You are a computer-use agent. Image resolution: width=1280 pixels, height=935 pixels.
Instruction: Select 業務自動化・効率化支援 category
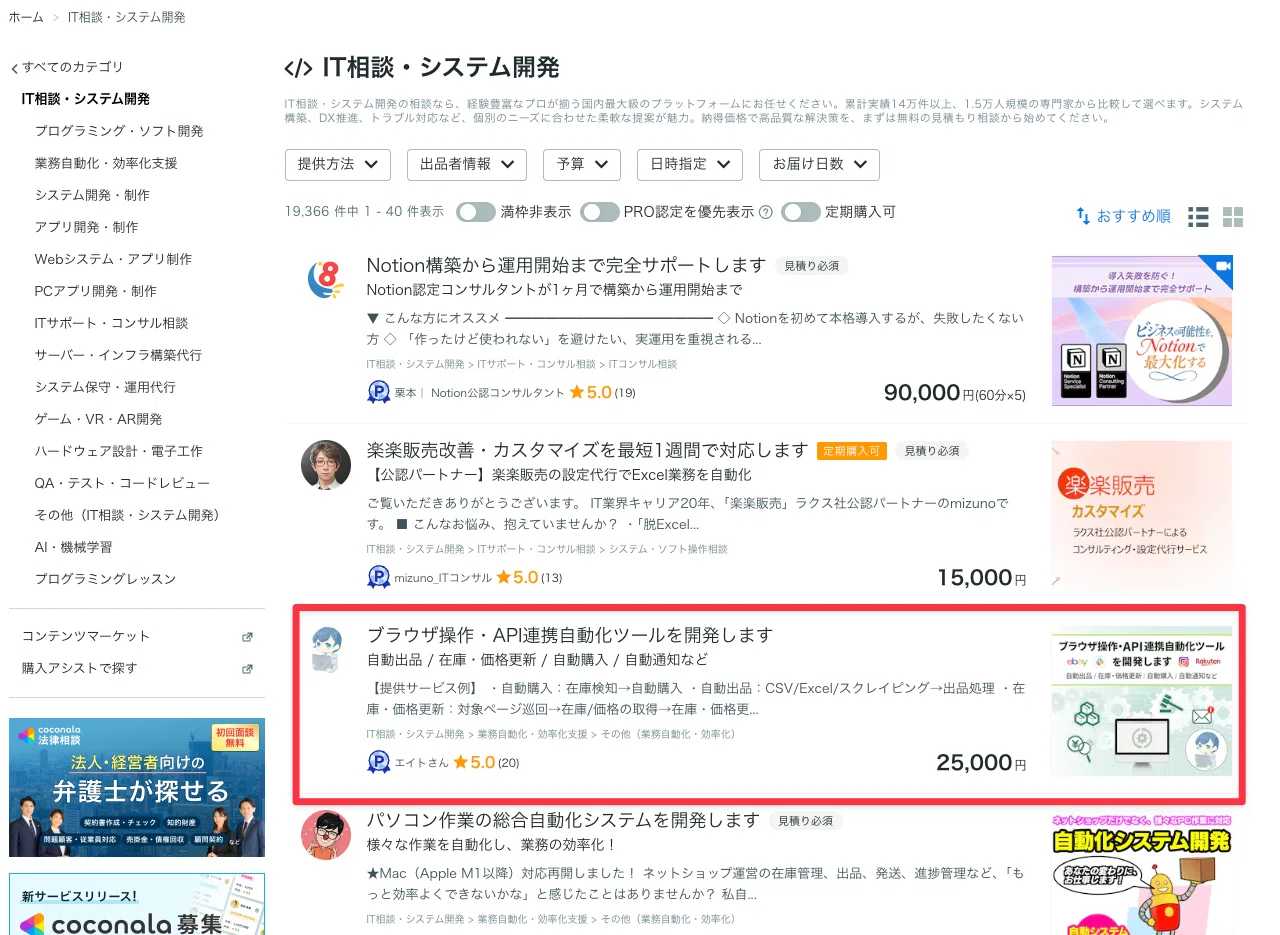coord(106,163)
